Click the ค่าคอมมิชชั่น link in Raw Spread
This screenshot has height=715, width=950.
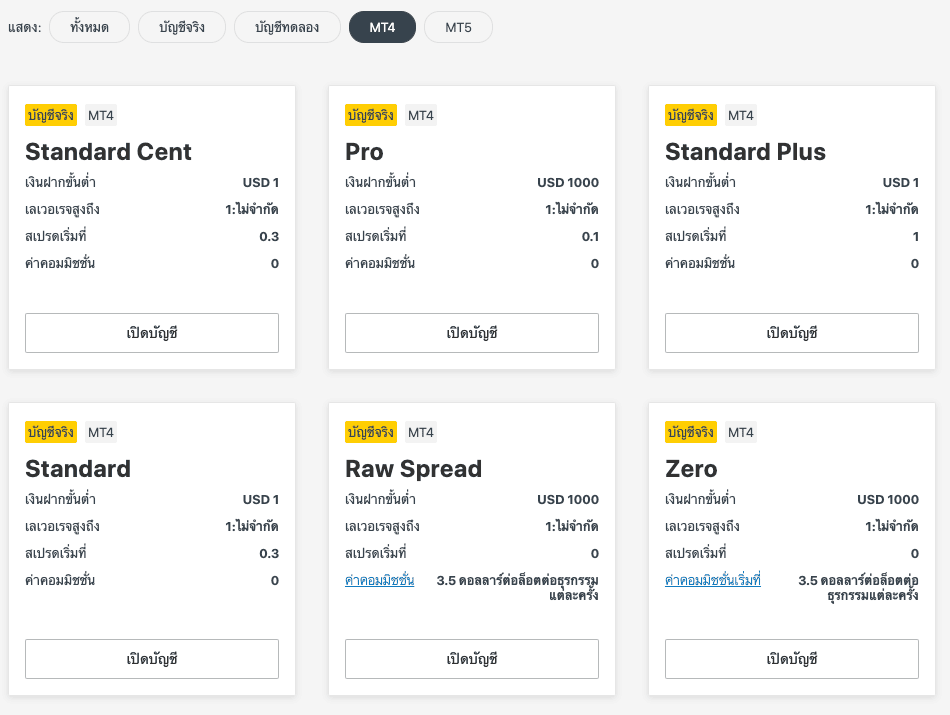[380, 580]
